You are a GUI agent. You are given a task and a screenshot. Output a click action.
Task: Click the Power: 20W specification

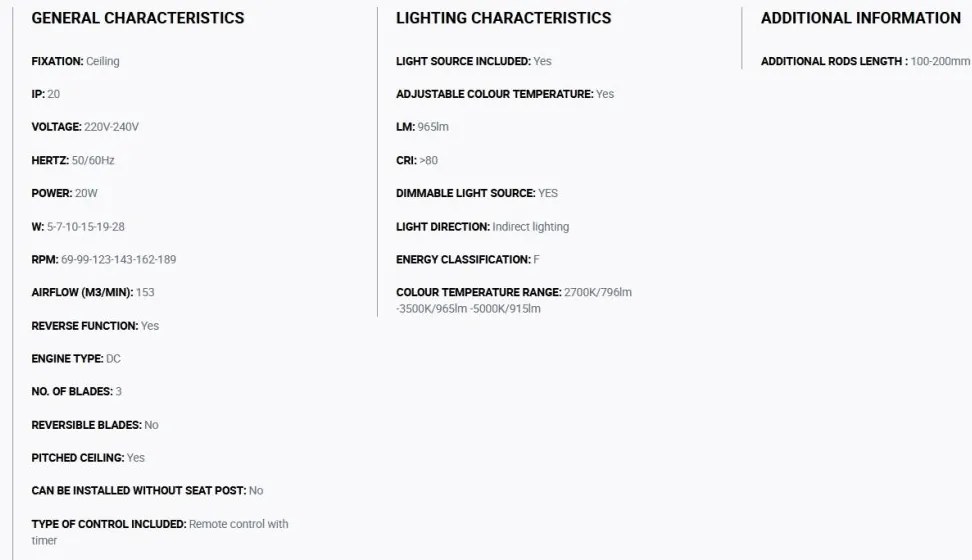point(64,193)
